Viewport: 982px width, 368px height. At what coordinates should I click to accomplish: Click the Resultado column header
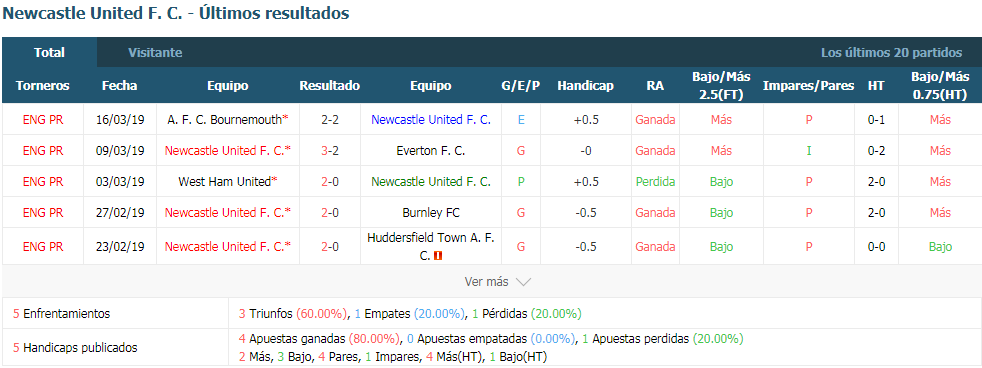(x=329, y=86)
